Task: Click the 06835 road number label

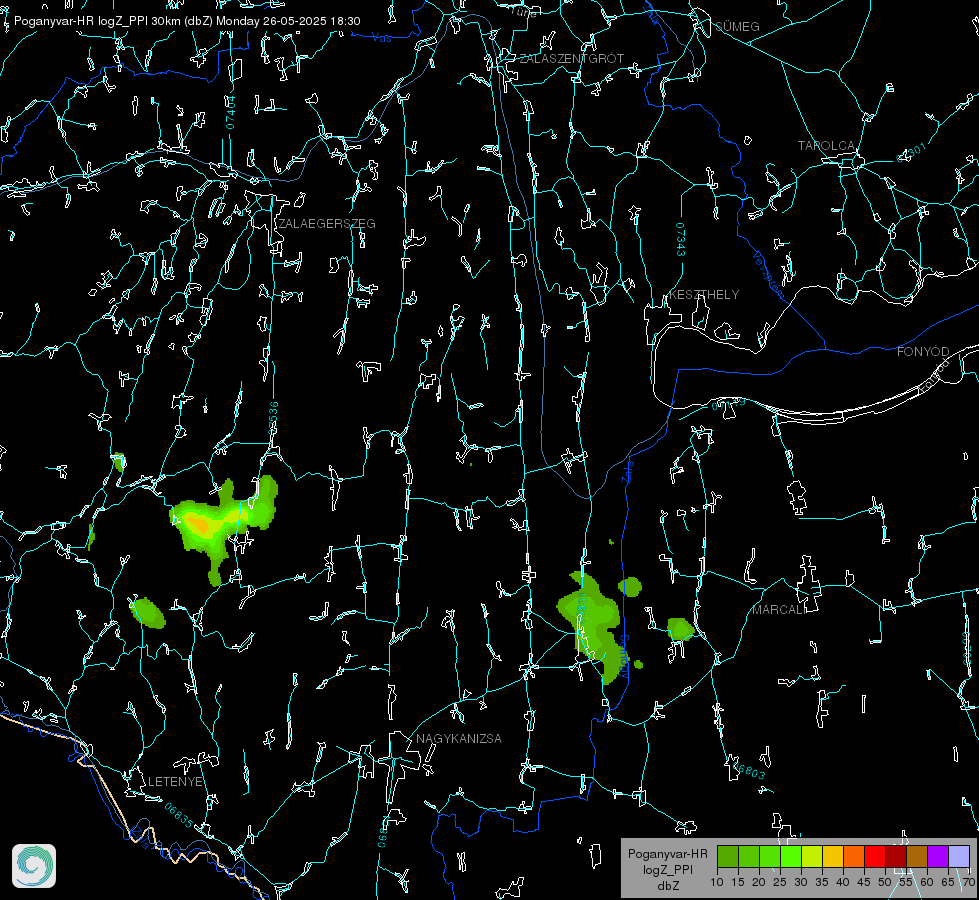Action: tap(179, 816)
